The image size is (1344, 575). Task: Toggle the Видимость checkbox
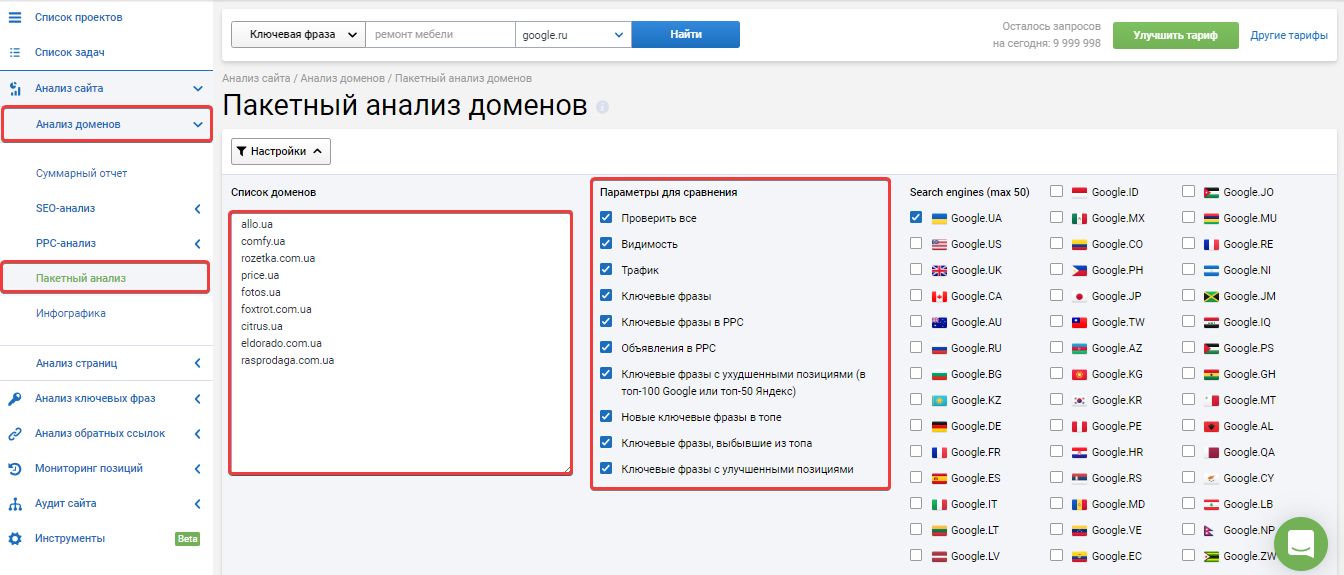[606, 243]
